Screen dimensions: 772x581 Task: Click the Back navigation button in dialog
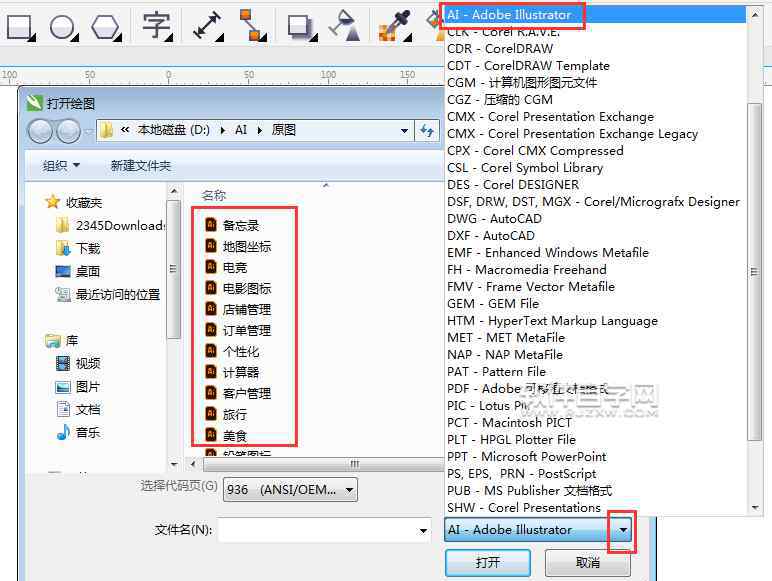(x=40, y=131)
